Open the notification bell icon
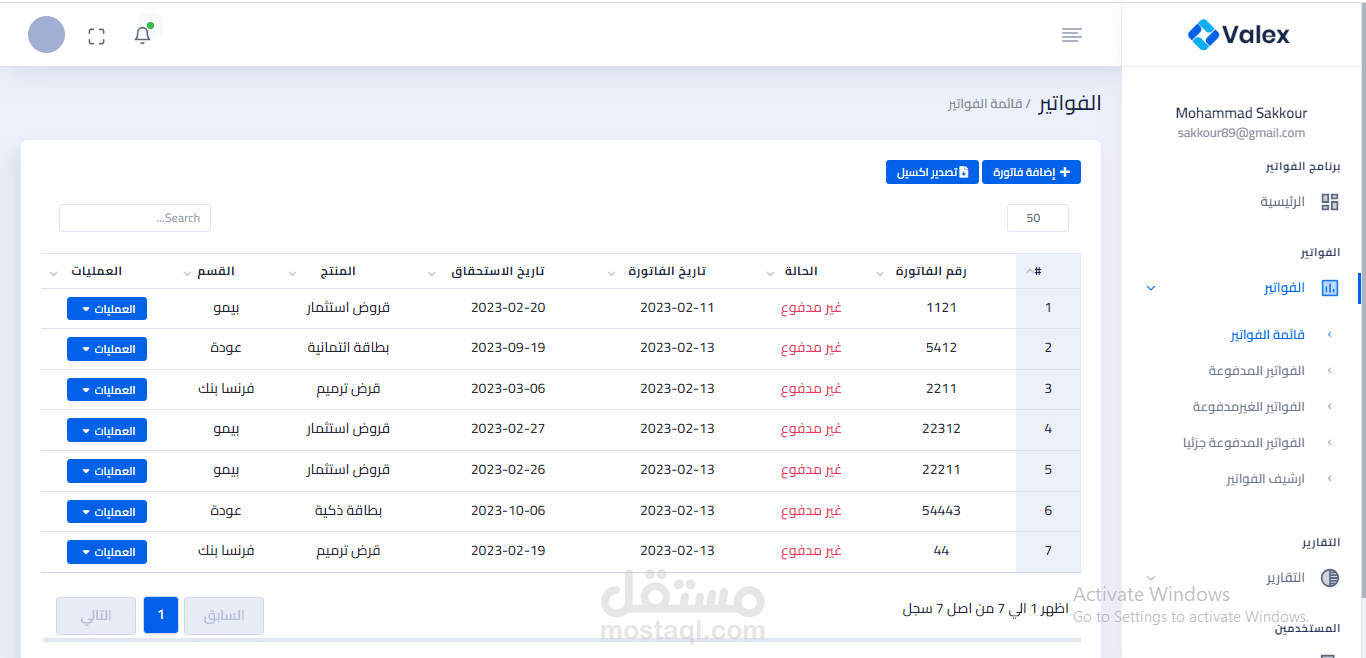 141,34
